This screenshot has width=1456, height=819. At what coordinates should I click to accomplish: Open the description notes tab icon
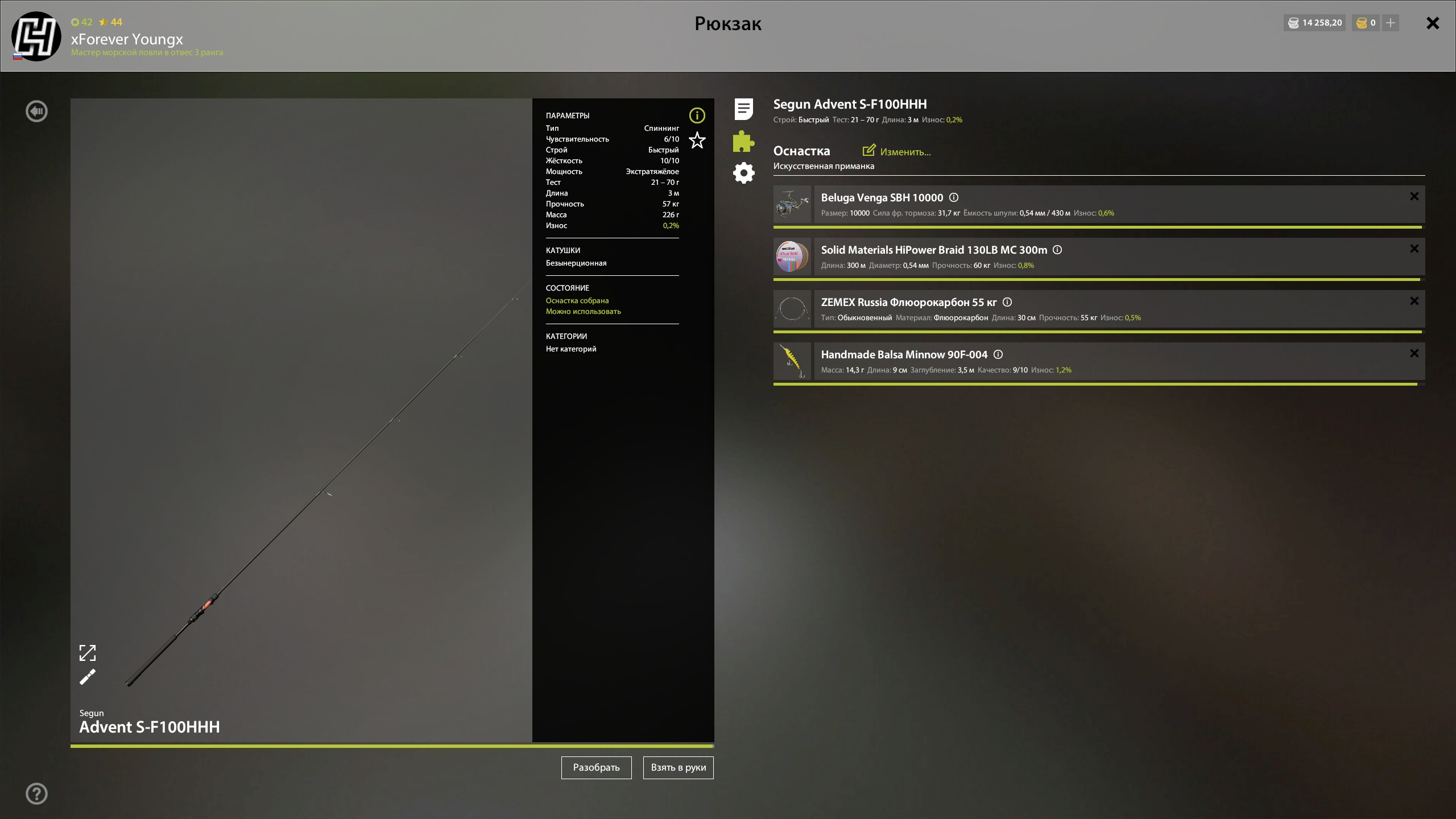[743, 109]
